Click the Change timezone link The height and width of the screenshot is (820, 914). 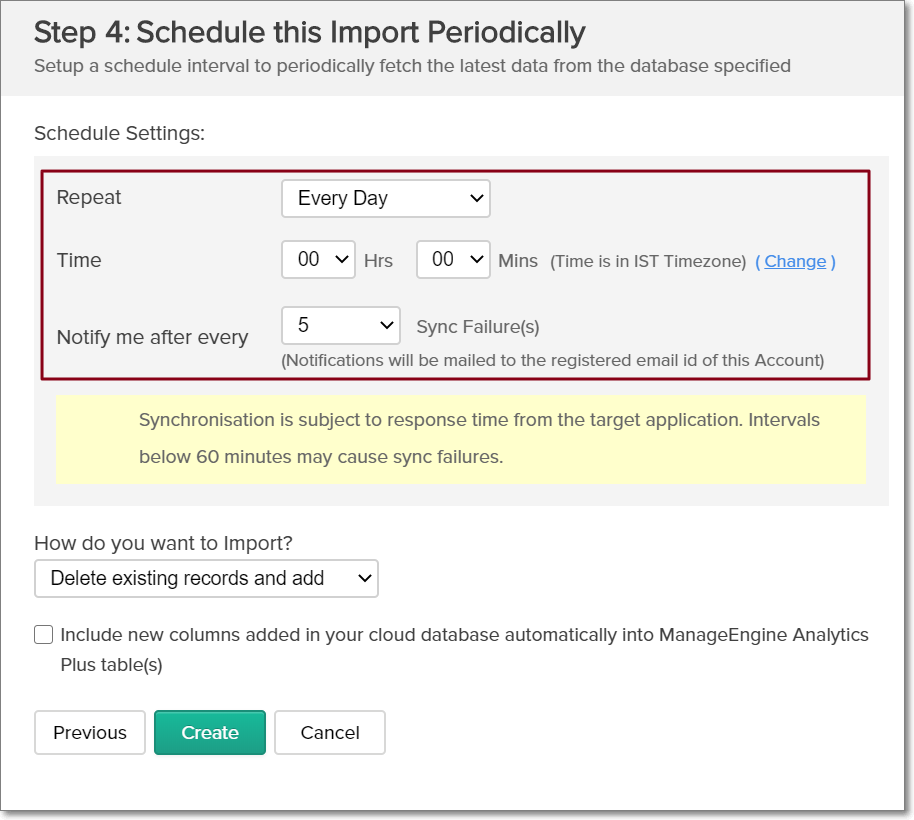pos(795,261)
